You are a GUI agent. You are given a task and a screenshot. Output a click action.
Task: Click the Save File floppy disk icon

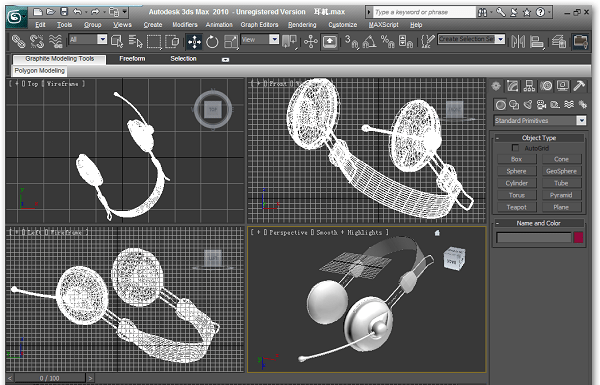point(64,12)
